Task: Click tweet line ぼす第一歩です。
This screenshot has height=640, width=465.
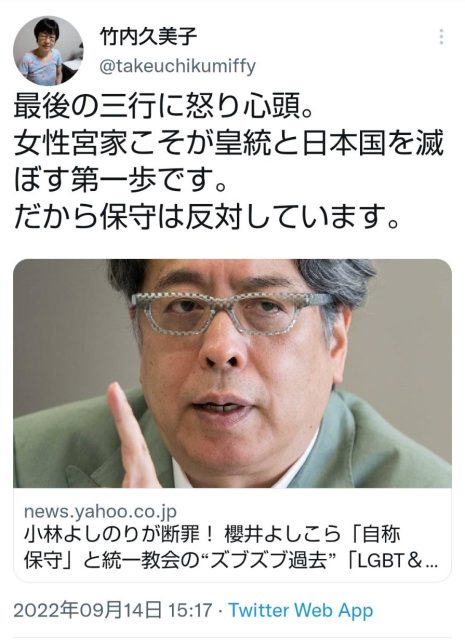Action: (x=121, y=179)
